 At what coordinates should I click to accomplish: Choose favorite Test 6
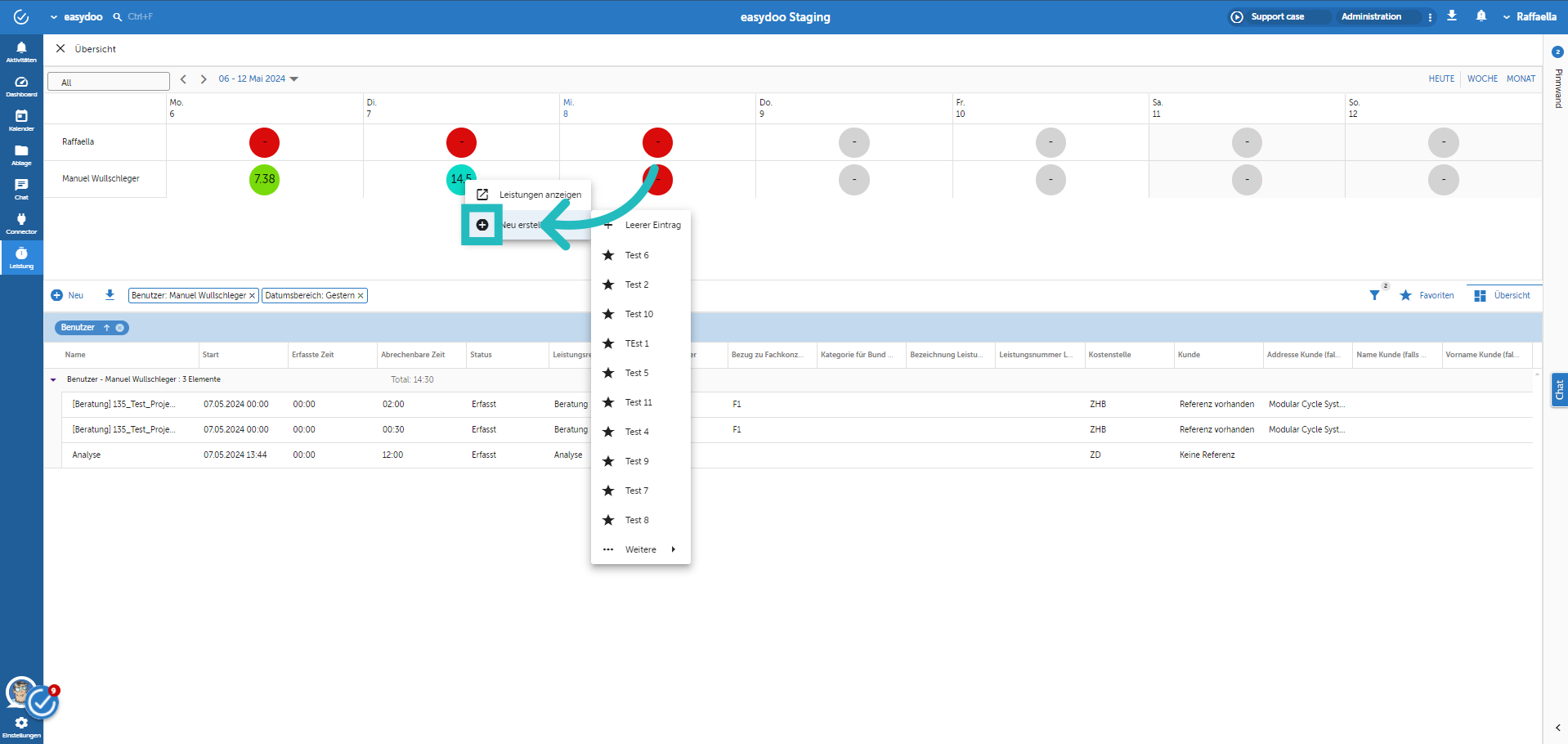641,255
